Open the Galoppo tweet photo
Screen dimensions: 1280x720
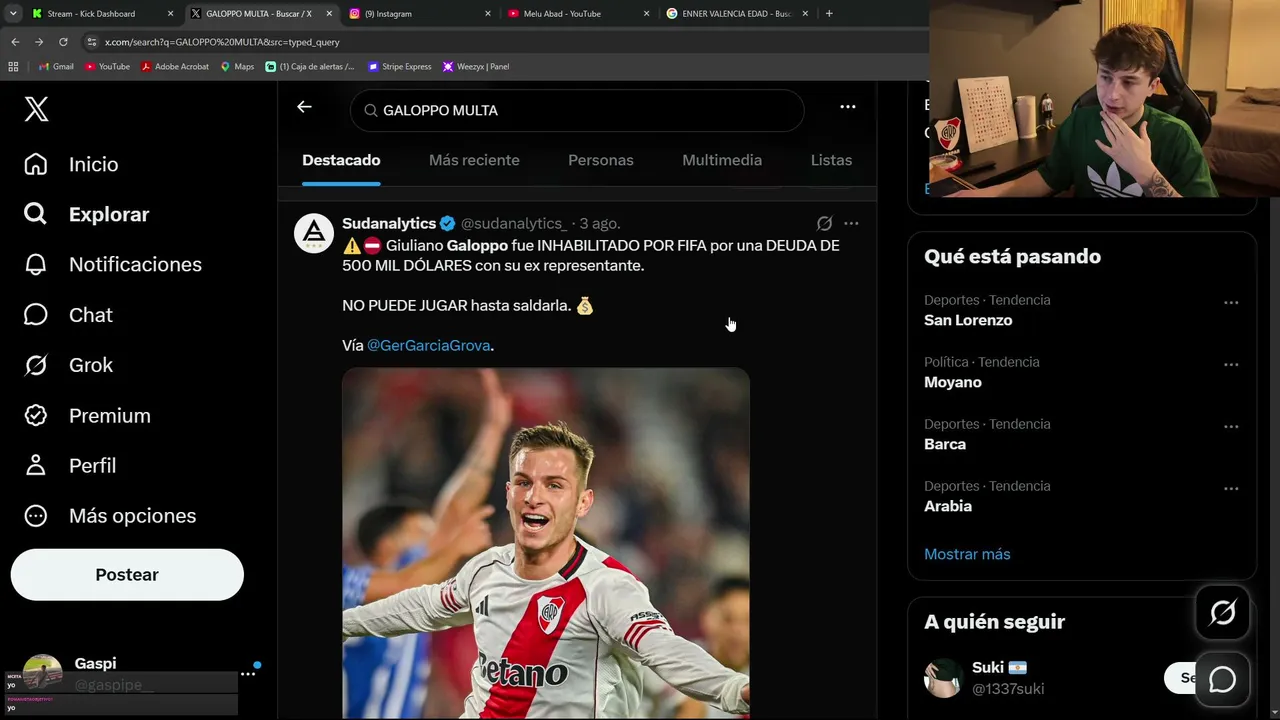click(546, 543)
